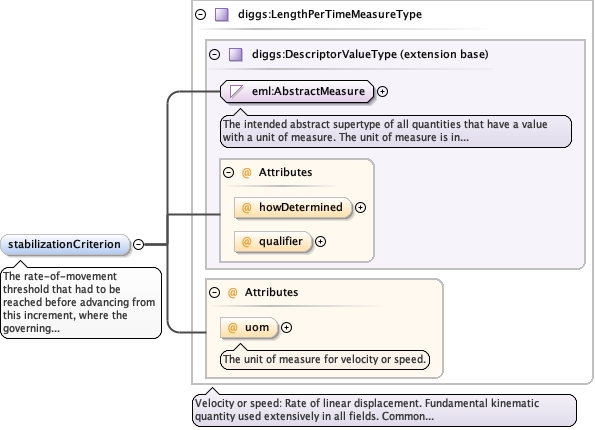Viewport: 595px width, 430px height.
Task: Click the Attributes label above howDetermined
Action: point(285,172)
